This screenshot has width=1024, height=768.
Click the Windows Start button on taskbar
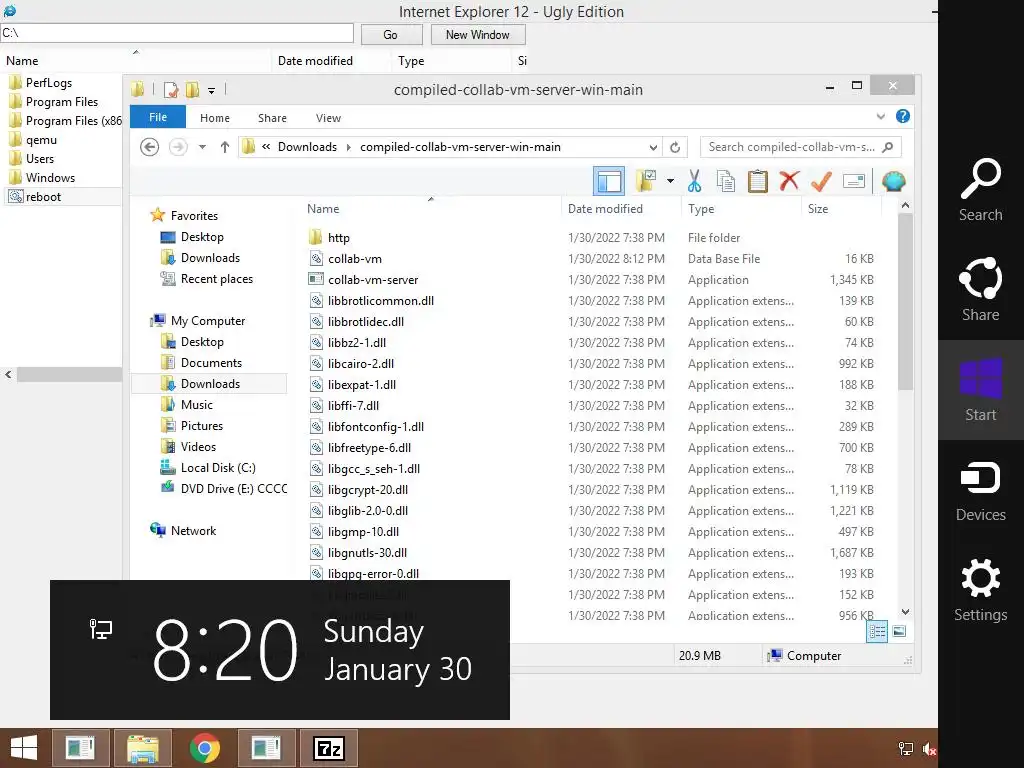click(x=24, y=748)
